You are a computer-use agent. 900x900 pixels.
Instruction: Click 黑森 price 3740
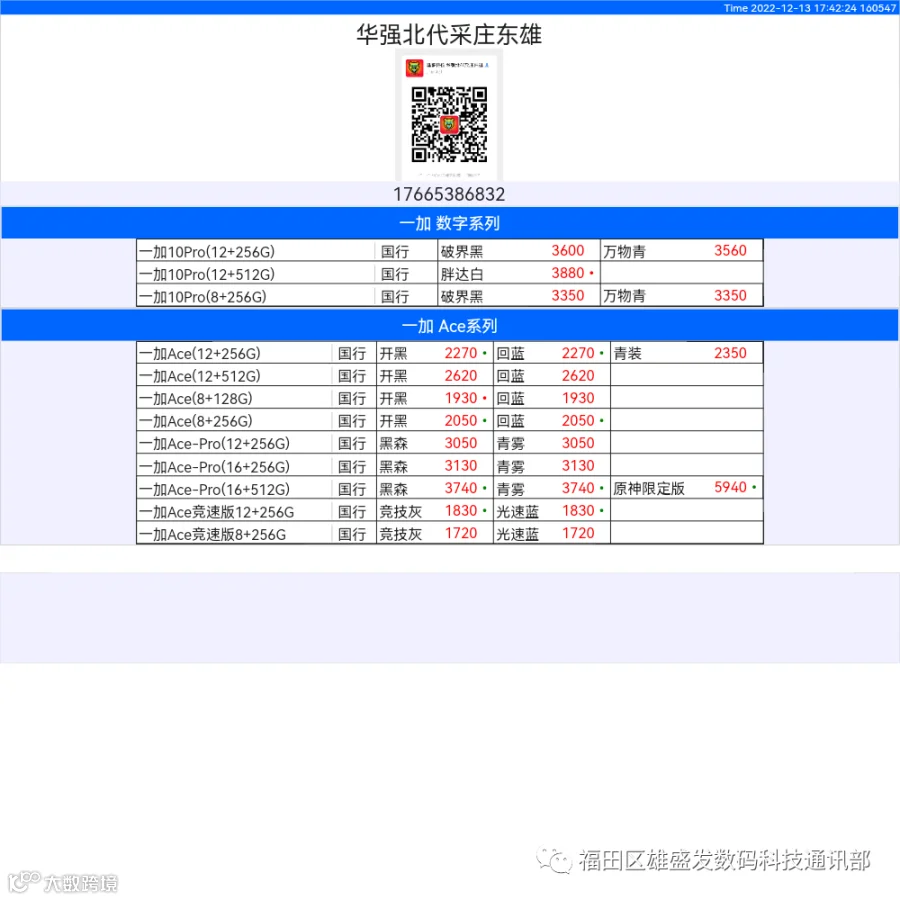tap(461, 487)
